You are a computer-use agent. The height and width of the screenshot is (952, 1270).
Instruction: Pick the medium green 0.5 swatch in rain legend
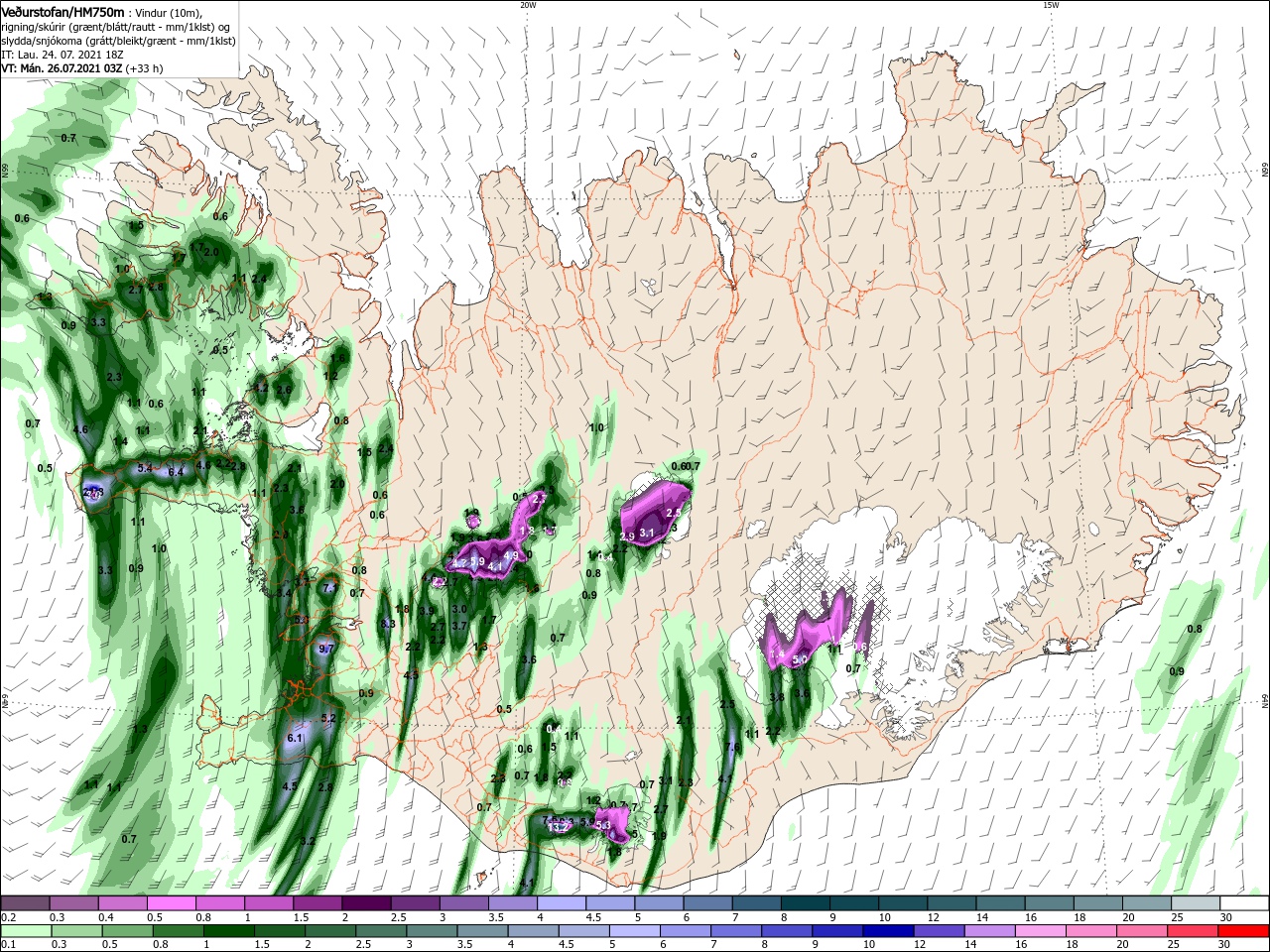pos(127,931)
